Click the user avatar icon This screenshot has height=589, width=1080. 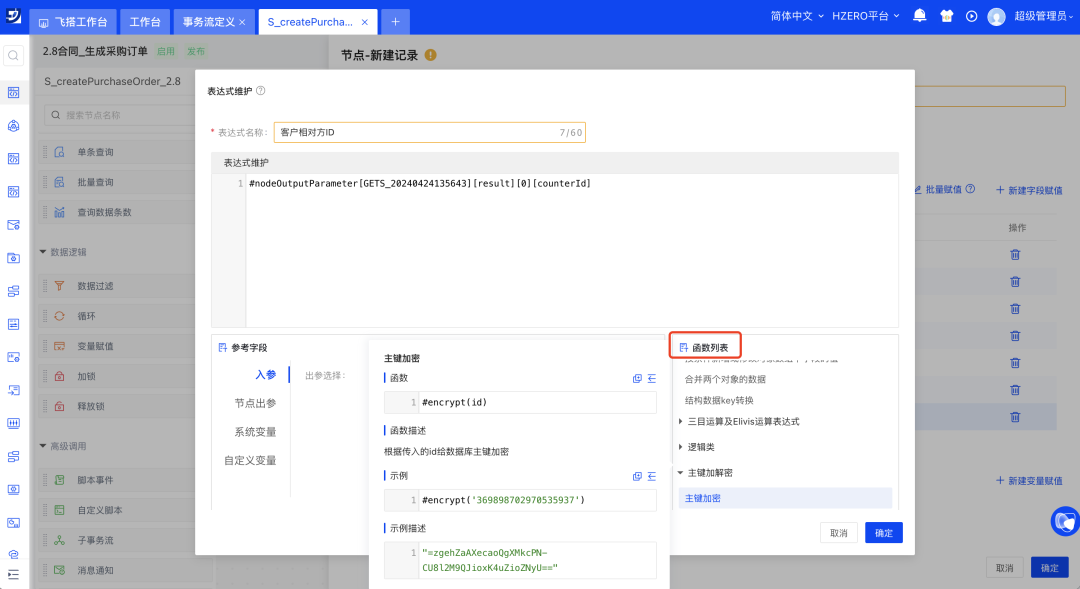pyautogui.click(x=996, y=16)
